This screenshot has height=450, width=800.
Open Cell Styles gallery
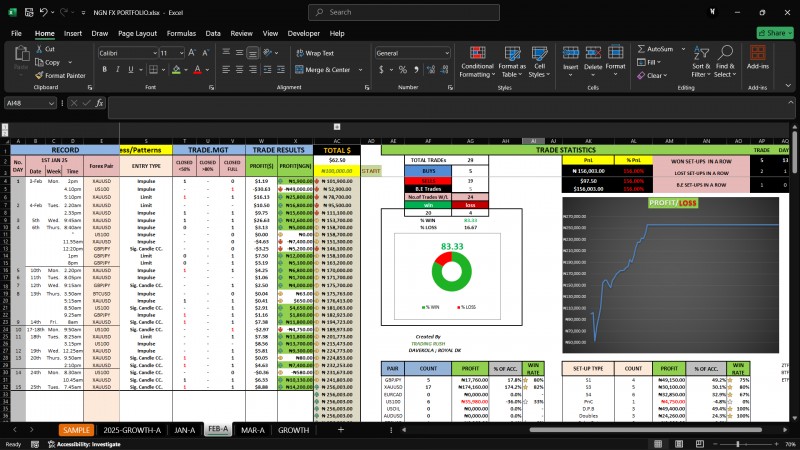539,62
